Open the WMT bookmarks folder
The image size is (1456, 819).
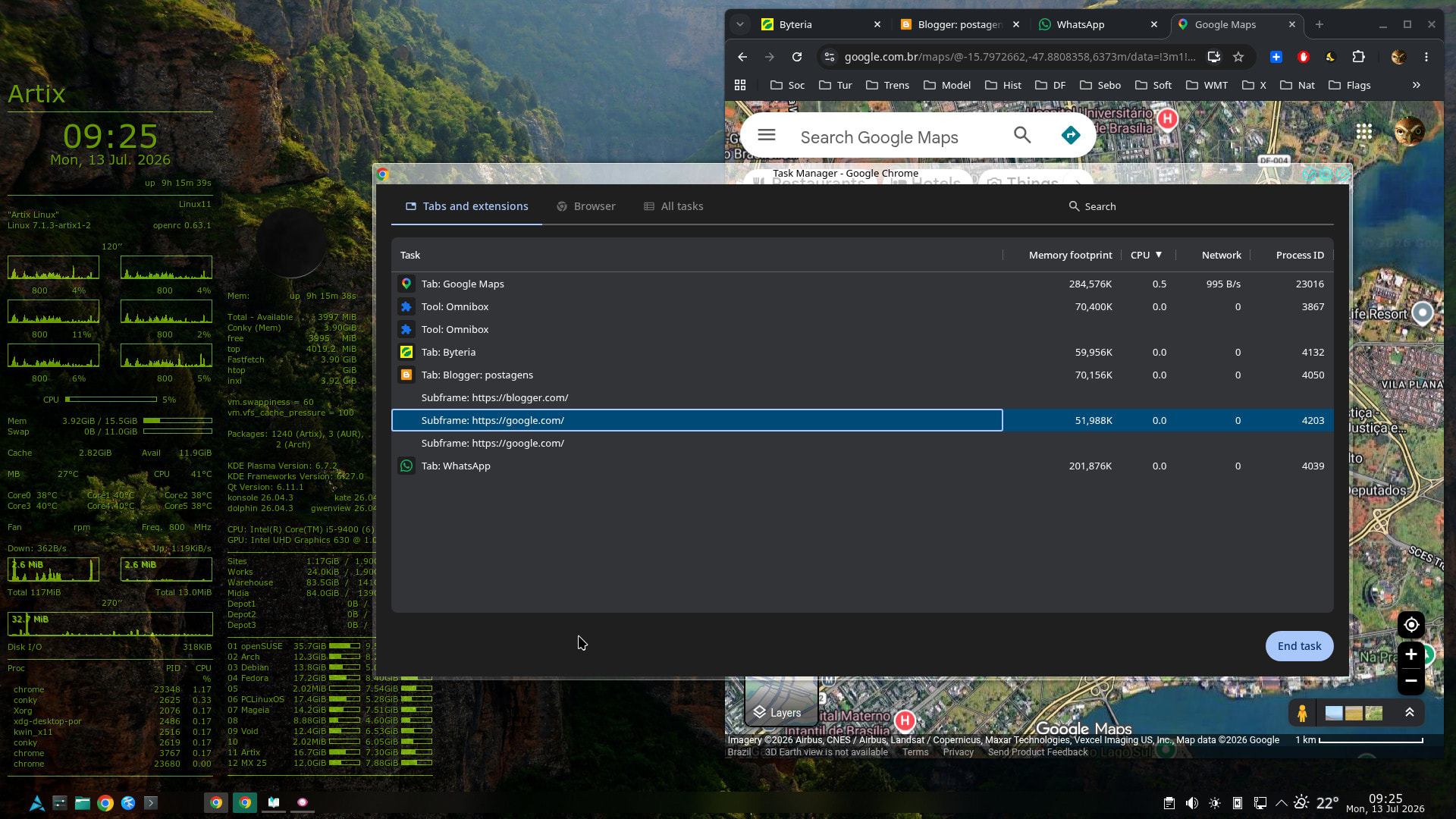(x=1207, y=85)
